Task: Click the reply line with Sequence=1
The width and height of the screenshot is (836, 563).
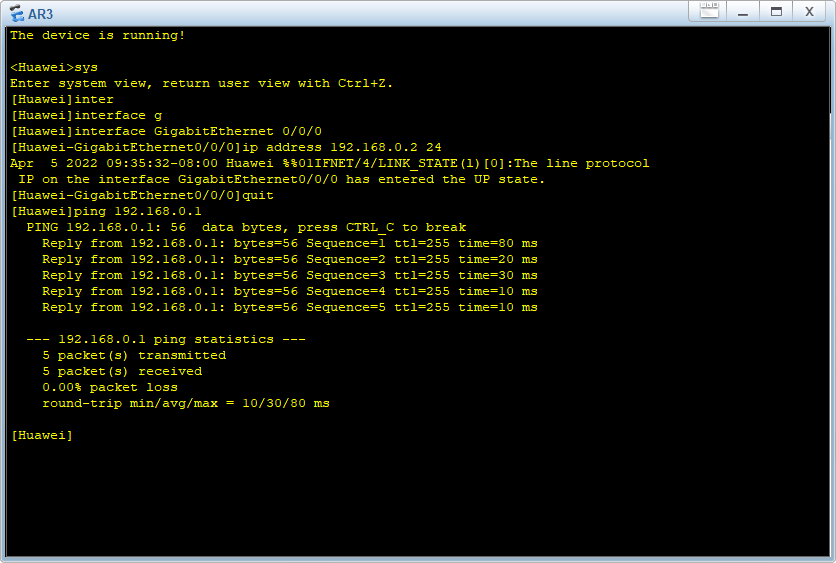Action: (x=290, y=244)
